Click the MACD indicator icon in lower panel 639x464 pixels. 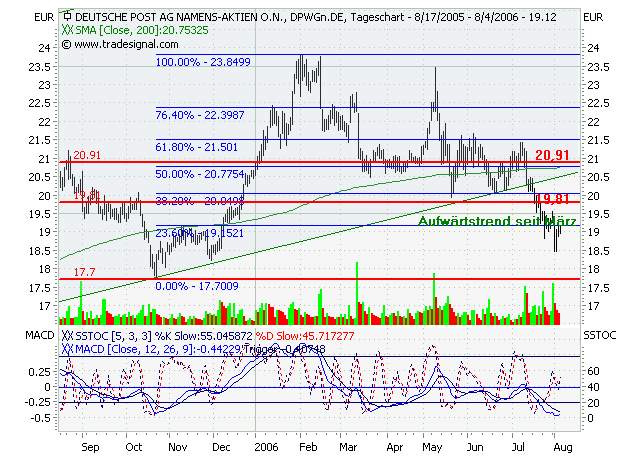tap(68, 349)
